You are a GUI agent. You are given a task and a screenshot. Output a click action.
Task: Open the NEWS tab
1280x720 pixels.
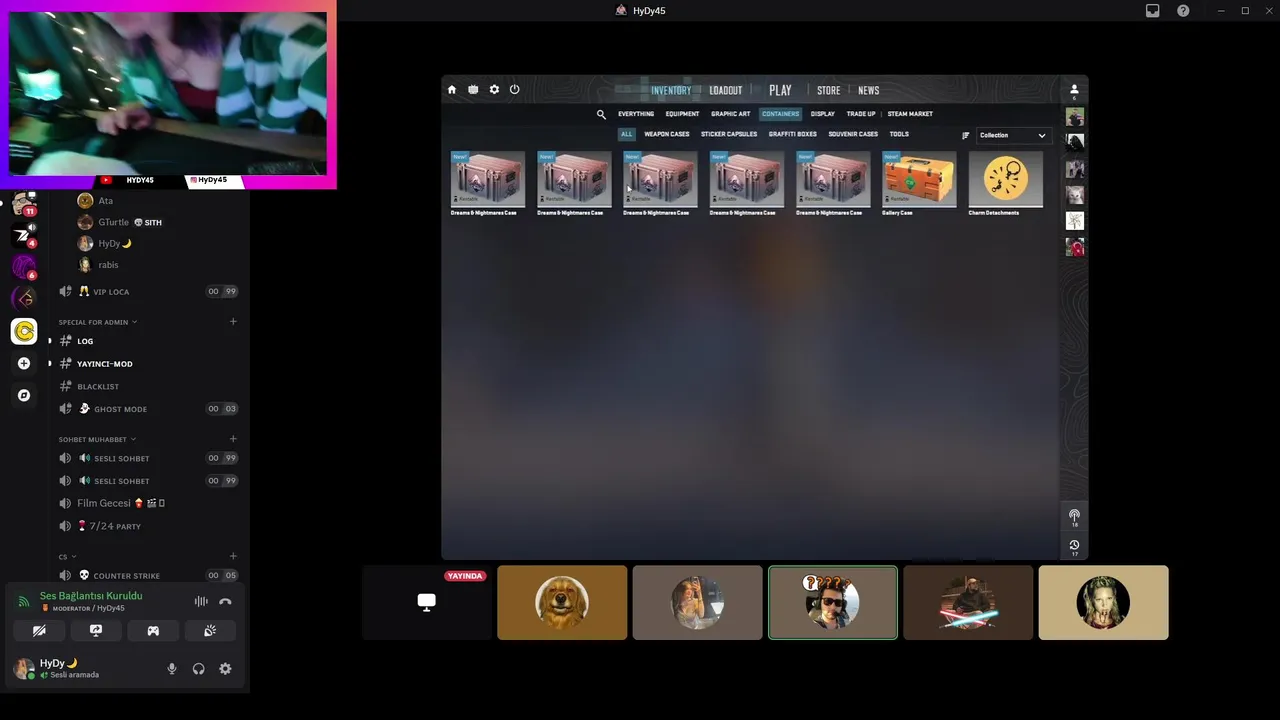868,90
